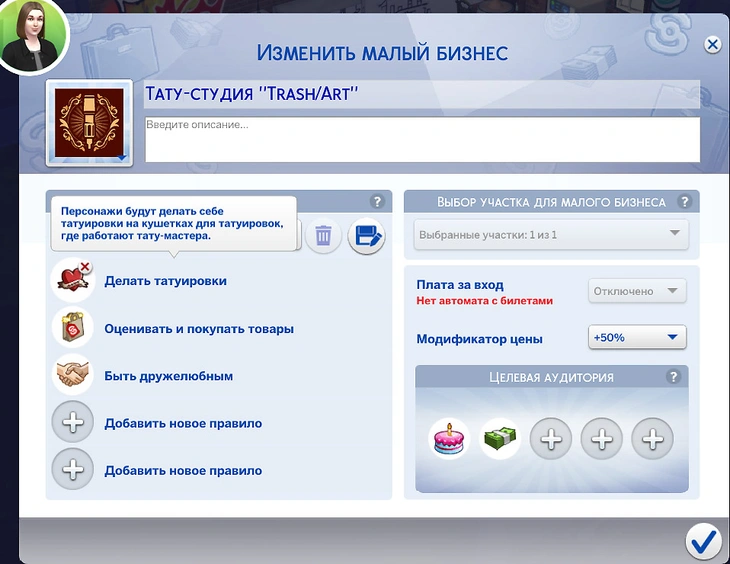Click the Оценивать и покупать товары shopping bag icon

(x=73, y=328)
